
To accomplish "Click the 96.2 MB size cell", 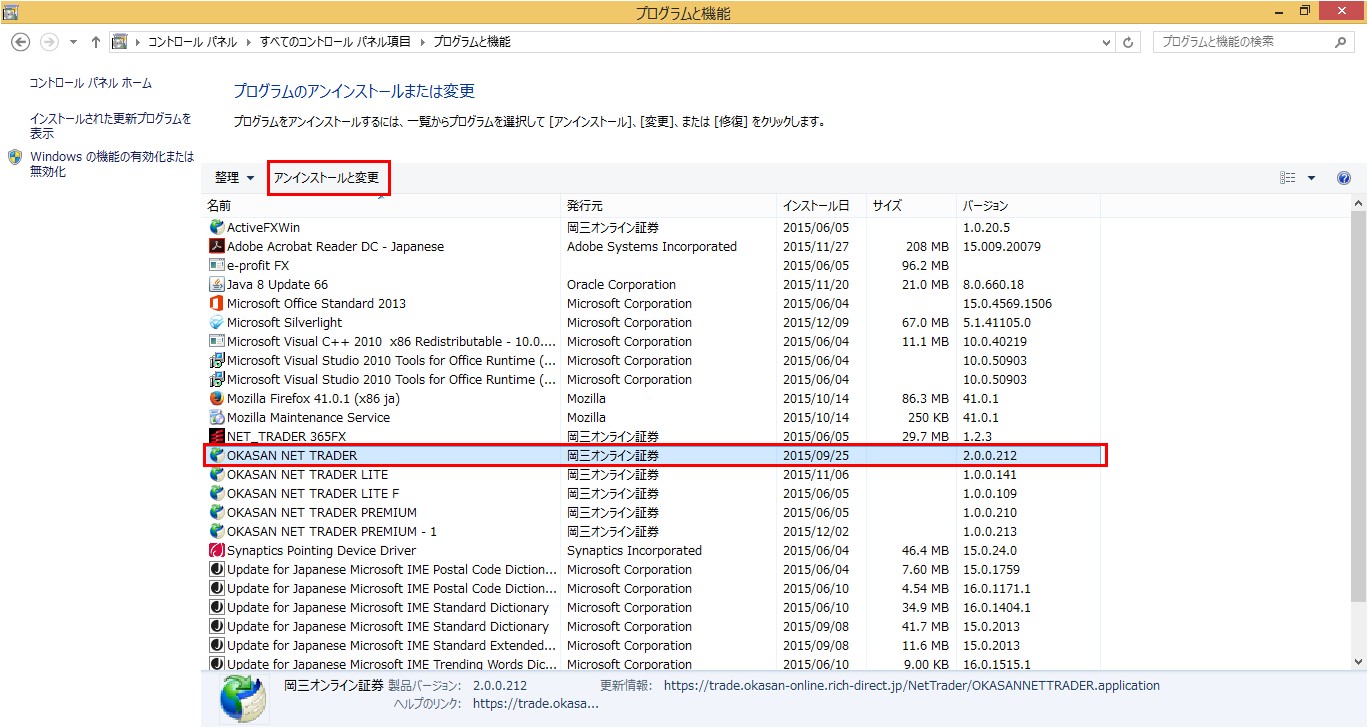I will [x=925, y=266].
